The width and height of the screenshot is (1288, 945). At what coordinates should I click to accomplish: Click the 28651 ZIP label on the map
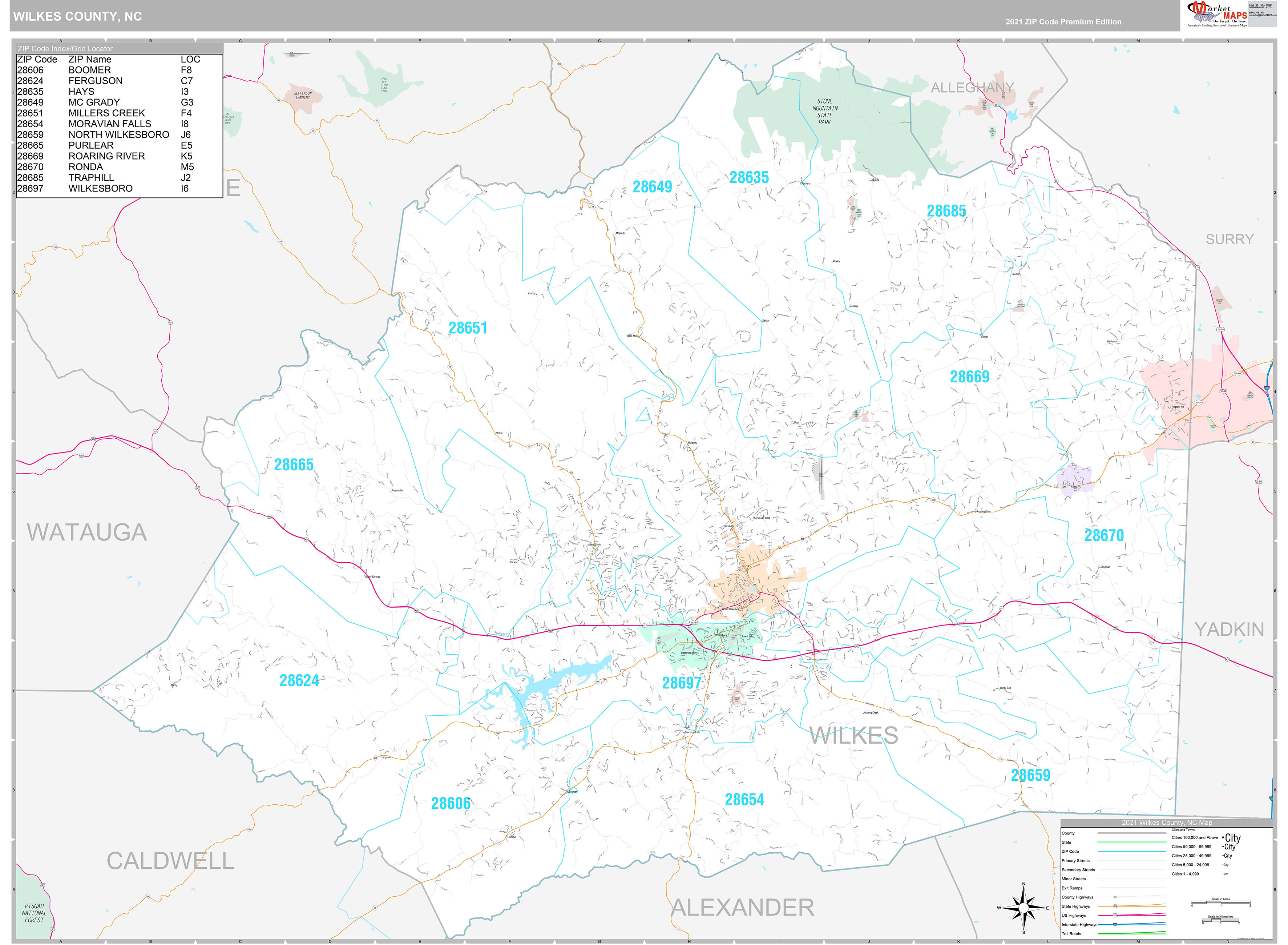click(x=468, y=328)
